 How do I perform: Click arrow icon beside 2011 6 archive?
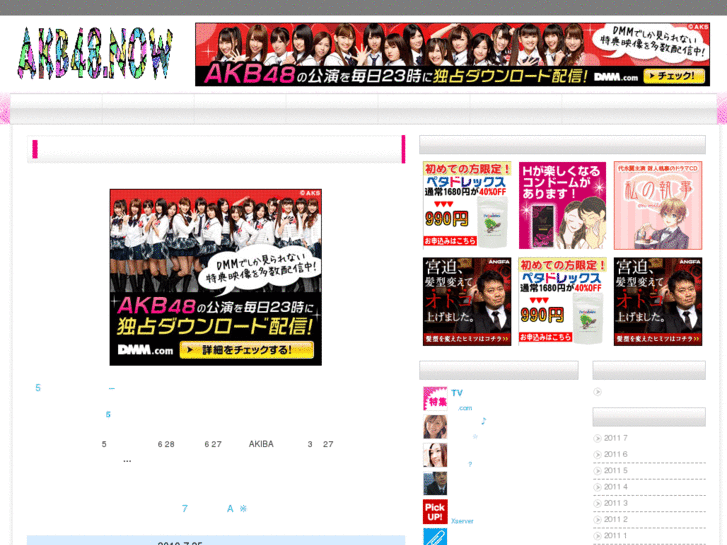(598, 455)
